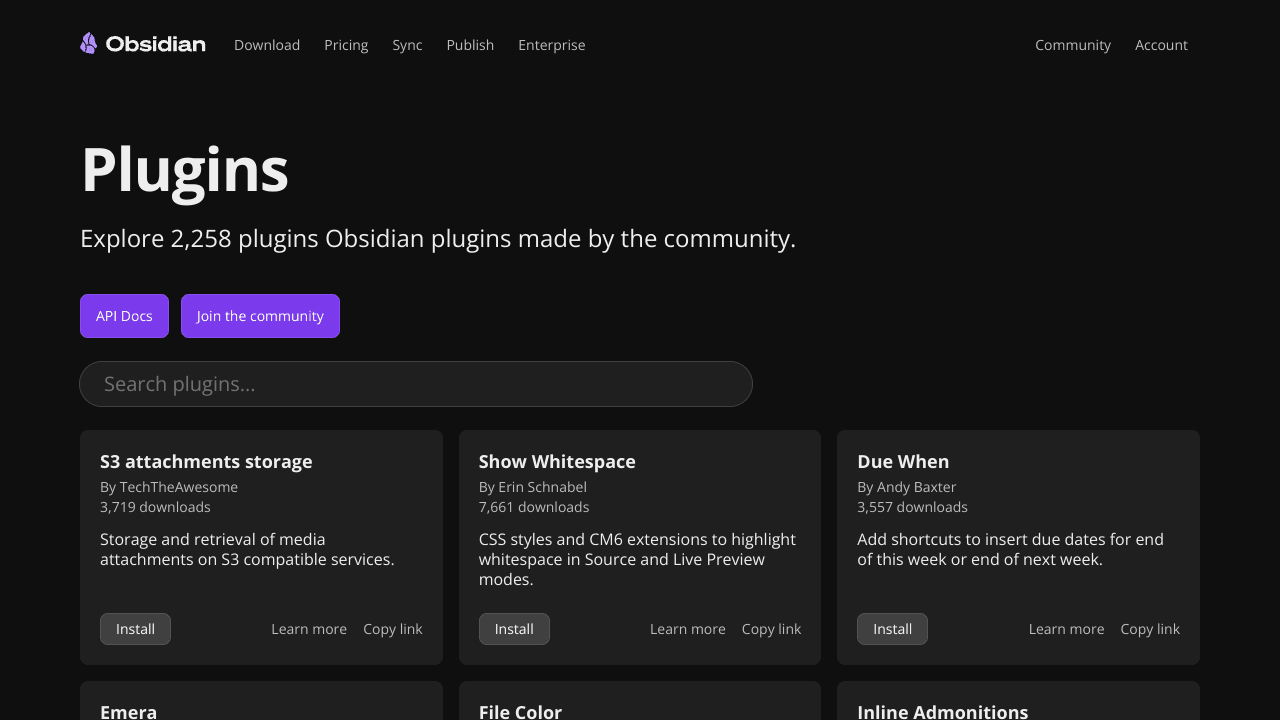This screenshot has height=720, width=1280.
Task: Open the Publish nav link
Action: point(470,45)
